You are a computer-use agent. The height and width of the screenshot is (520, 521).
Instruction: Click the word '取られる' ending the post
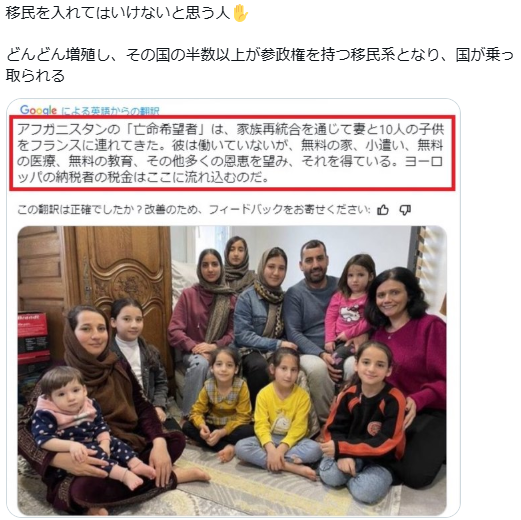(x=35, y=76)
